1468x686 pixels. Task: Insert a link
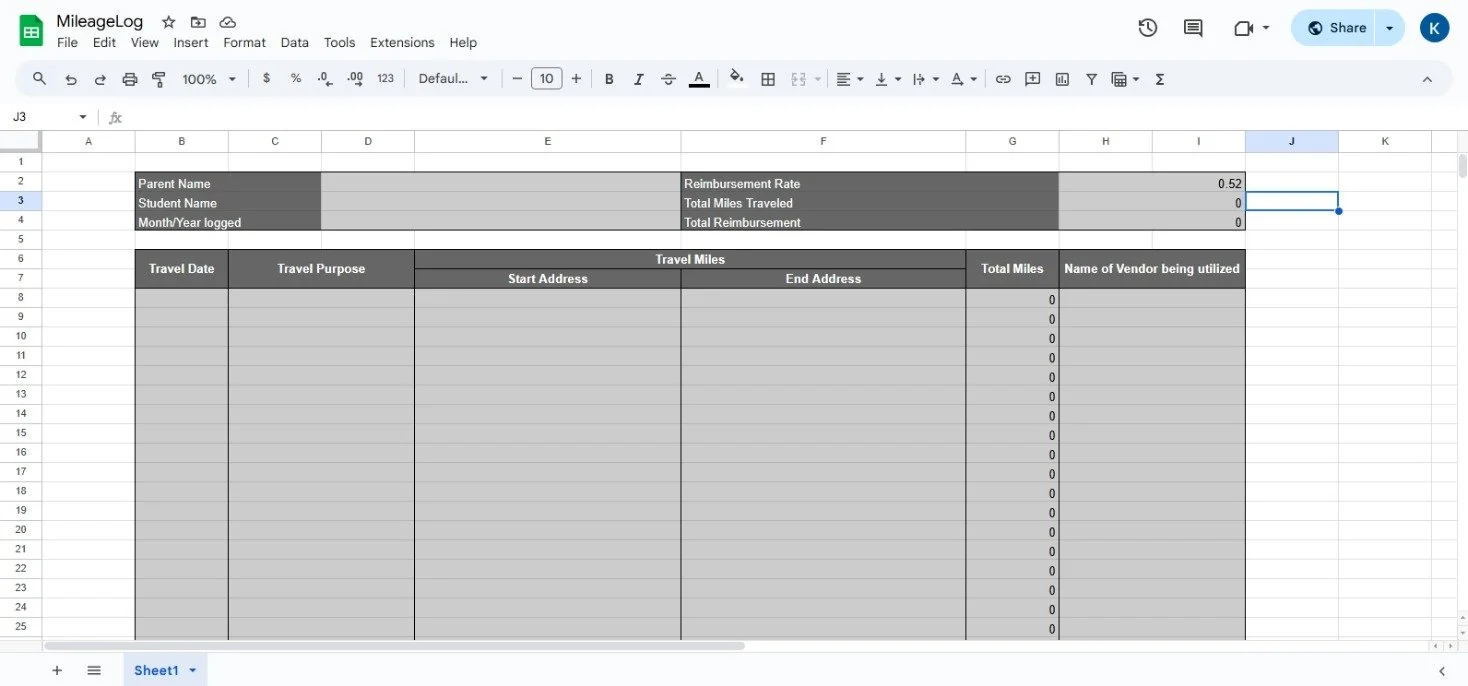point(1003,79)
